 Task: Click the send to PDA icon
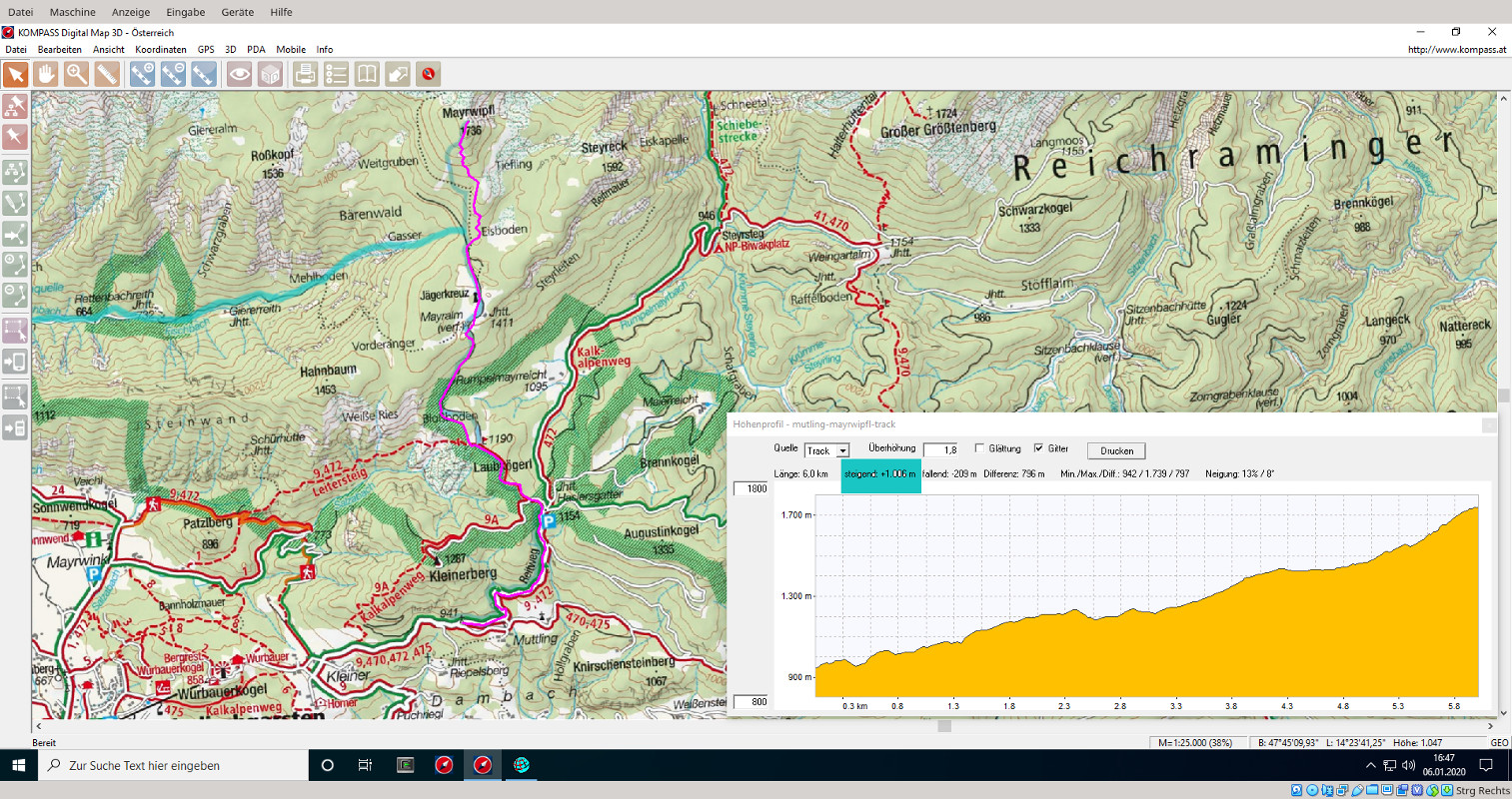click(x=15, y=361)
